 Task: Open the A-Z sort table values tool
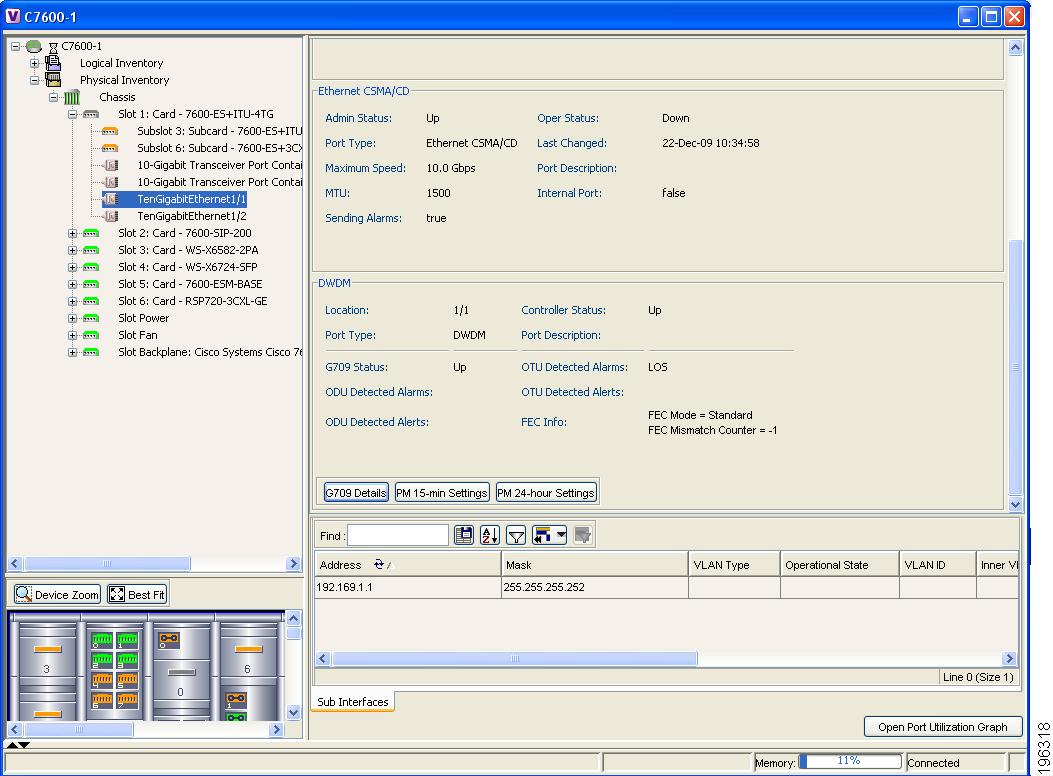[x=490, y=535]
